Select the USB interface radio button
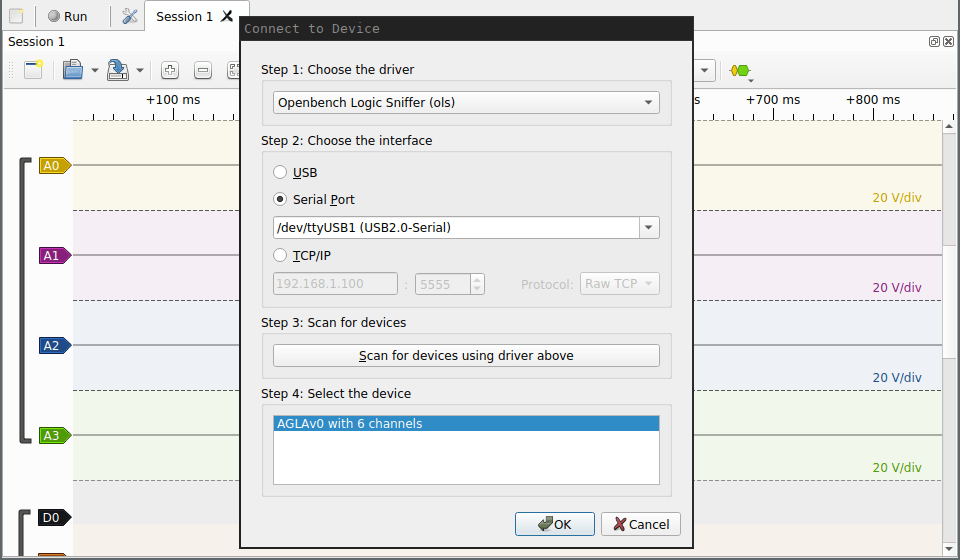Image resolution: width=960 pixels, height=560 pixels. click(280, 172)
